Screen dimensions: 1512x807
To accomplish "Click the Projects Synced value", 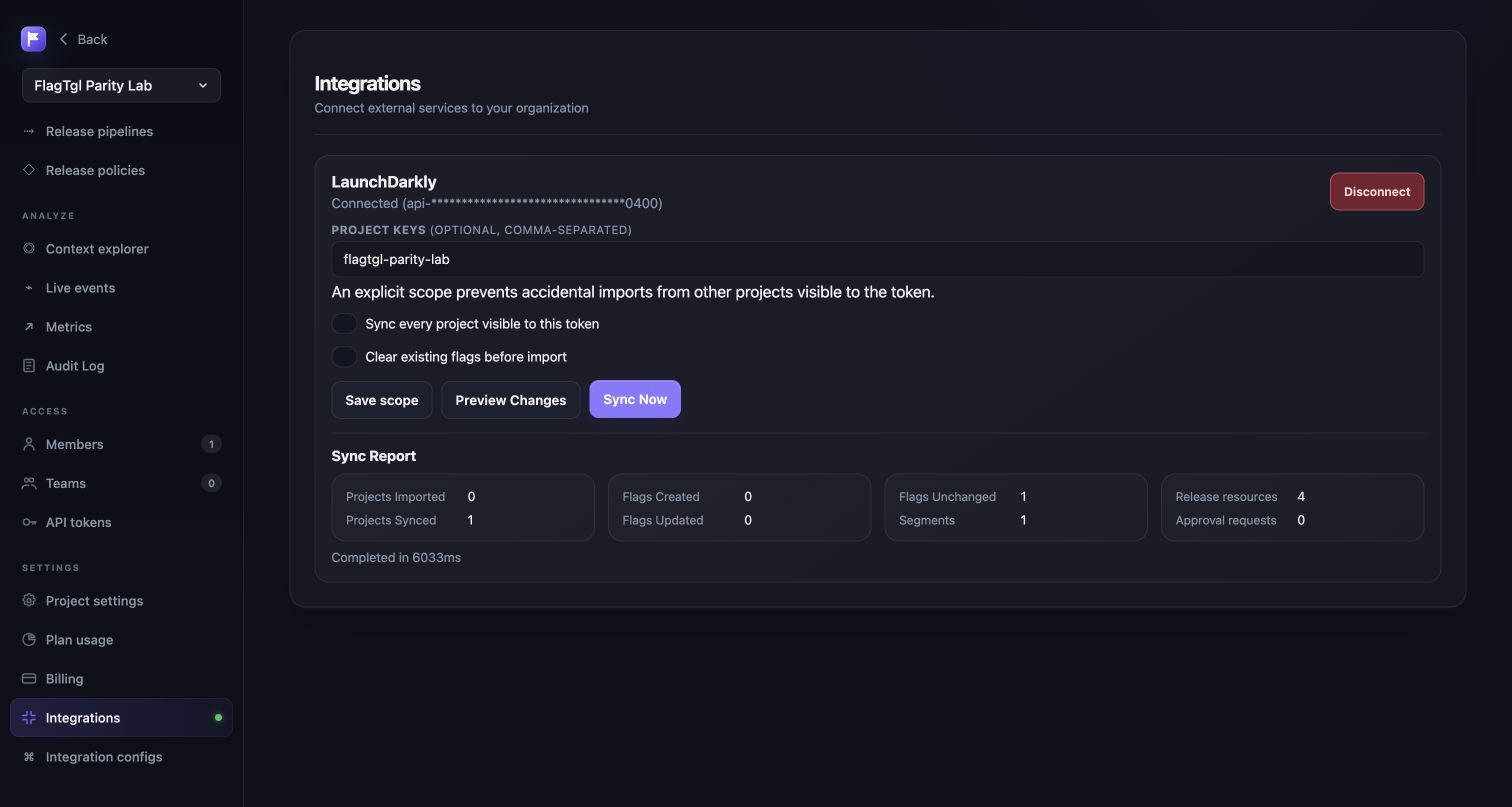I will pos(470,520).
